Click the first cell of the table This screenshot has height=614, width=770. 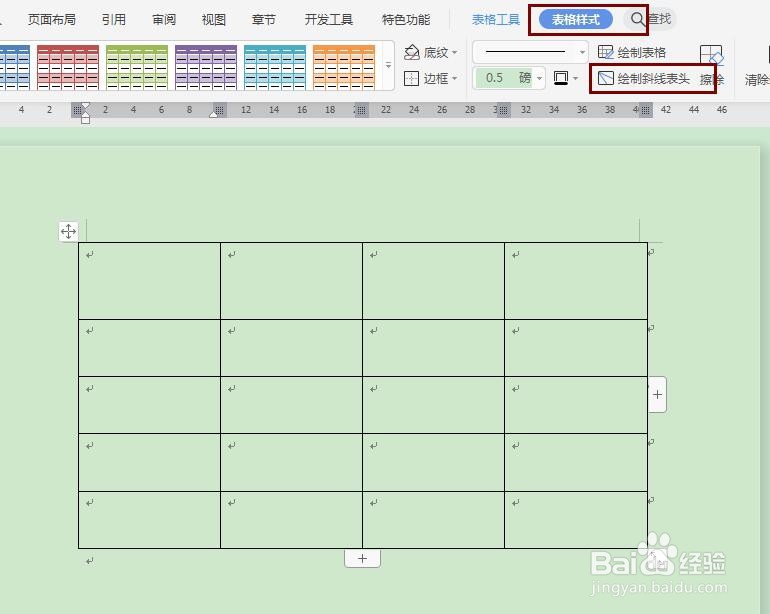click(x=149, y=281)
